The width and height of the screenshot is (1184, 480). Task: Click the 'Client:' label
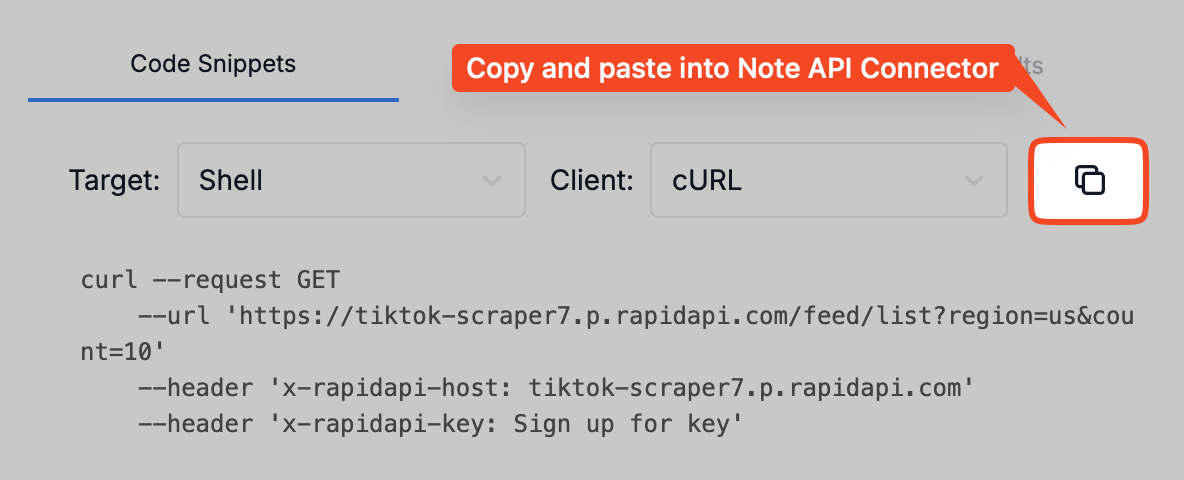(x=591, y=181)
